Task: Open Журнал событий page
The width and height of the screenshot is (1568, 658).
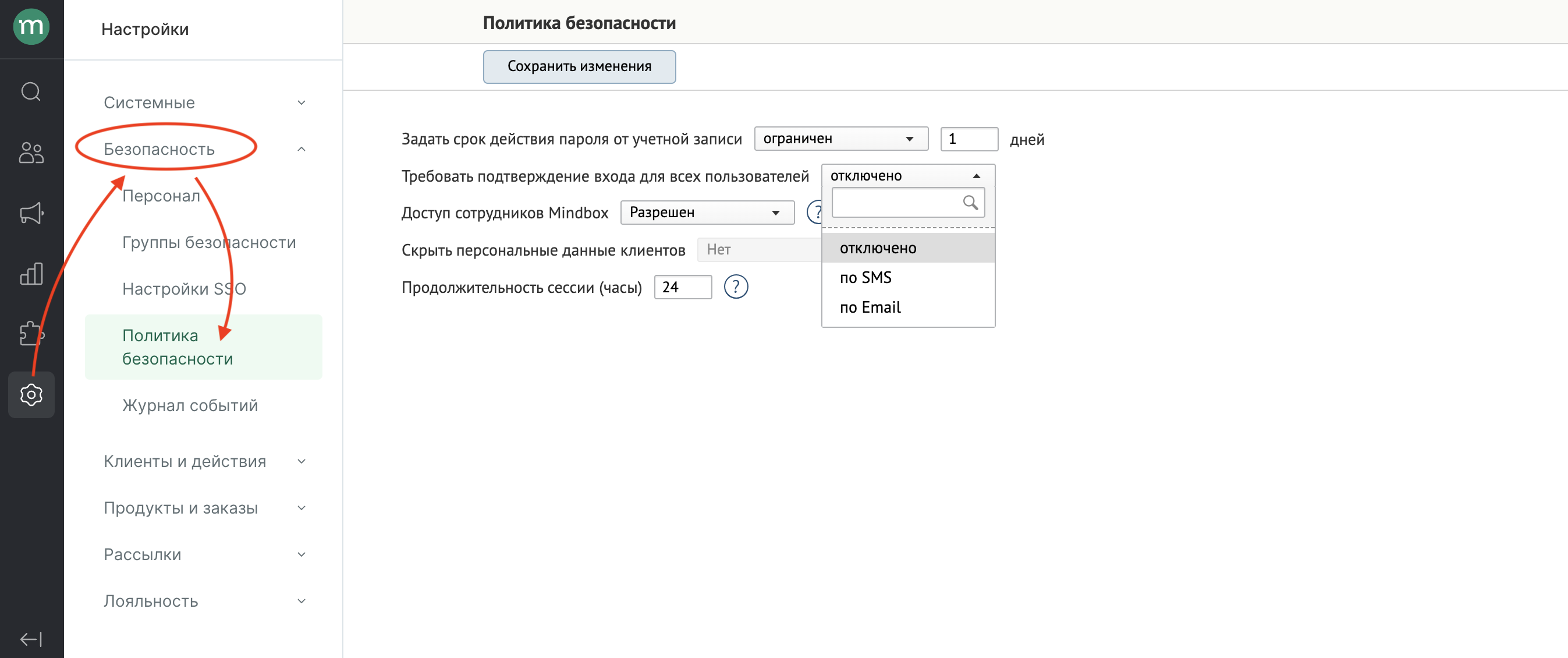Action: click(x=190, y=405)
